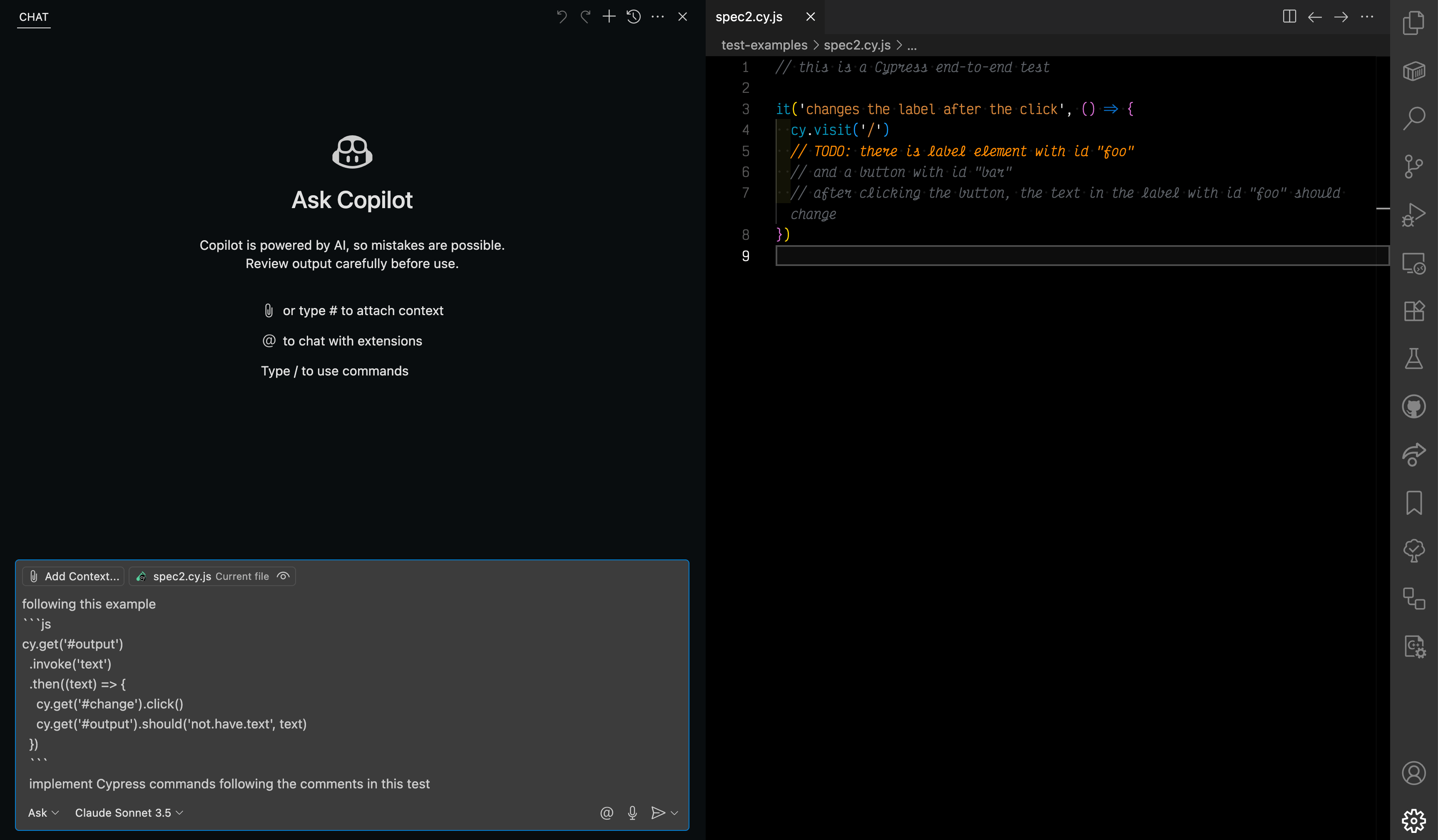Viewport: 1438px width, 840px height.
Task: Open the Manage gear icon
Action: 1413,820
